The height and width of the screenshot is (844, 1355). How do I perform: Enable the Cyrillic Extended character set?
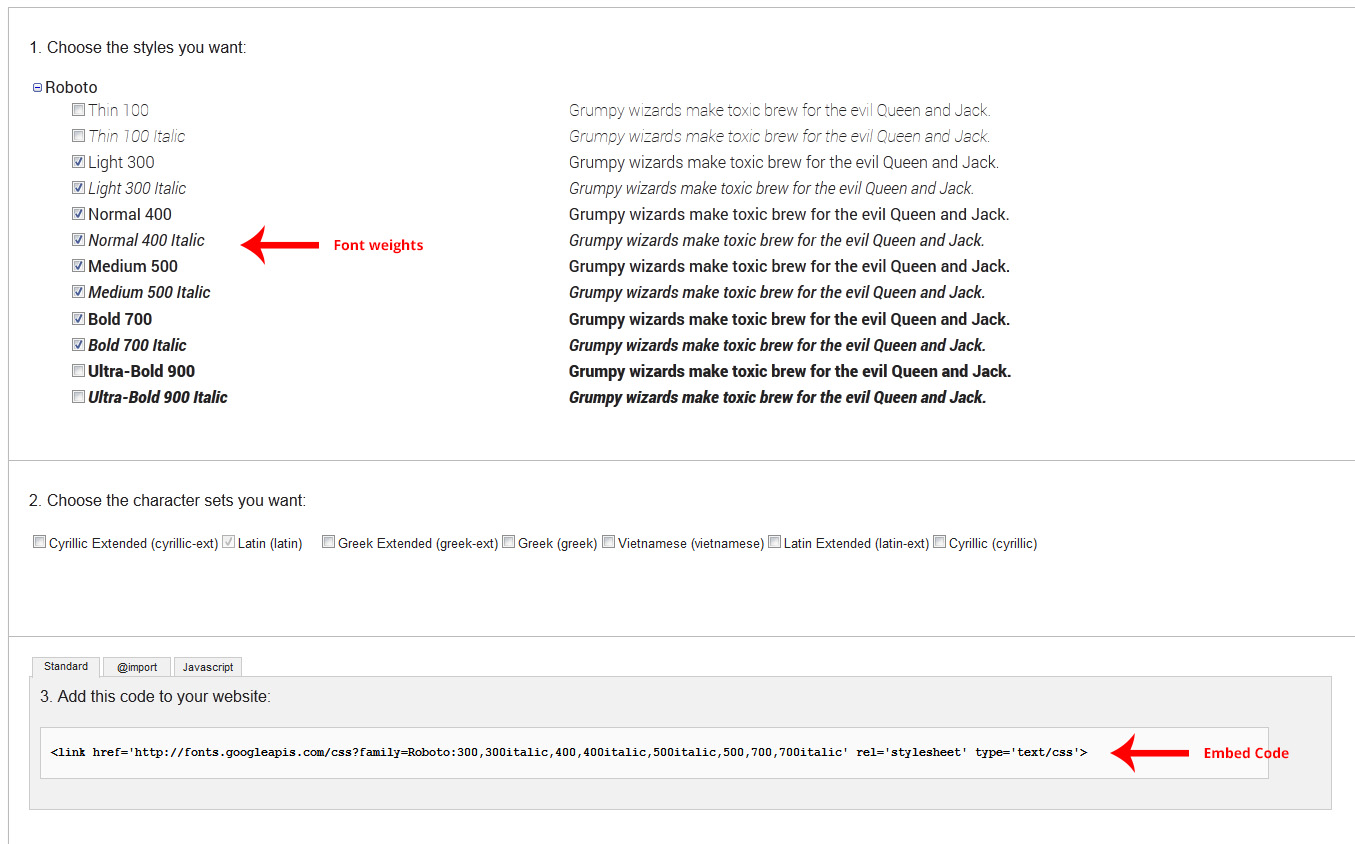pos(40,542)
